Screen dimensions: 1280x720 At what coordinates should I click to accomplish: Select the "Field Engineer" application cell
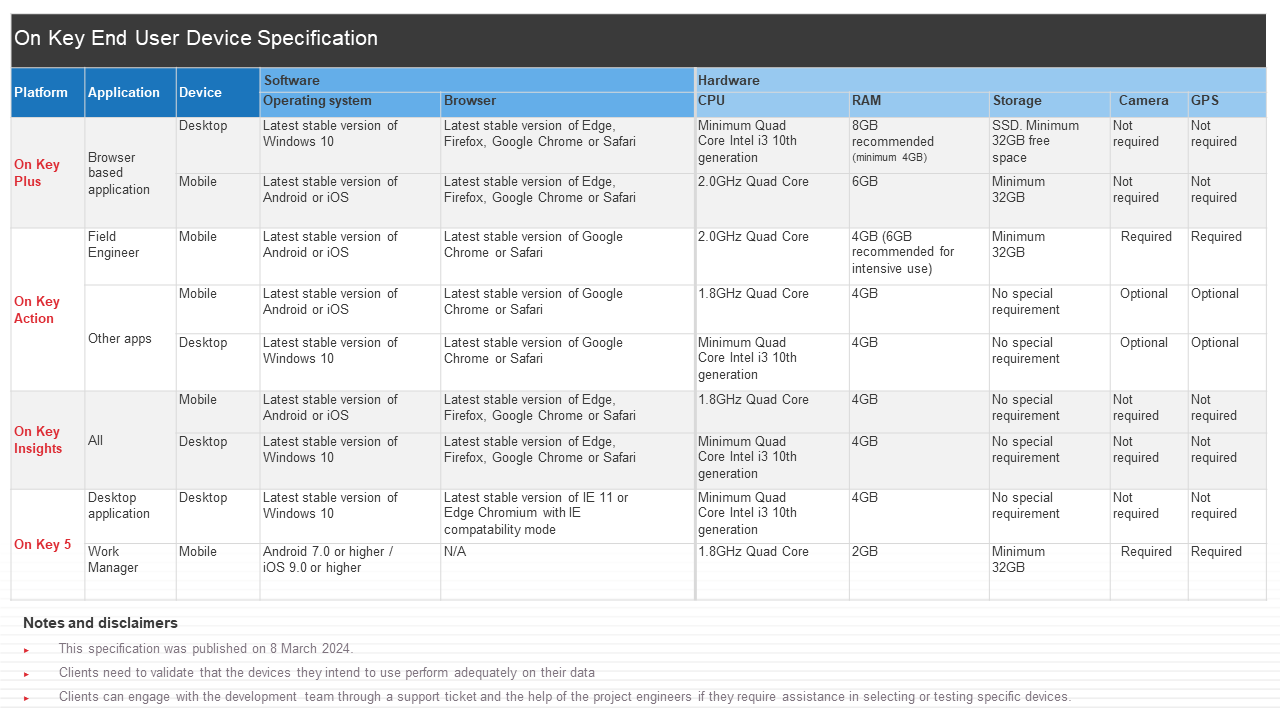(131, 256)
